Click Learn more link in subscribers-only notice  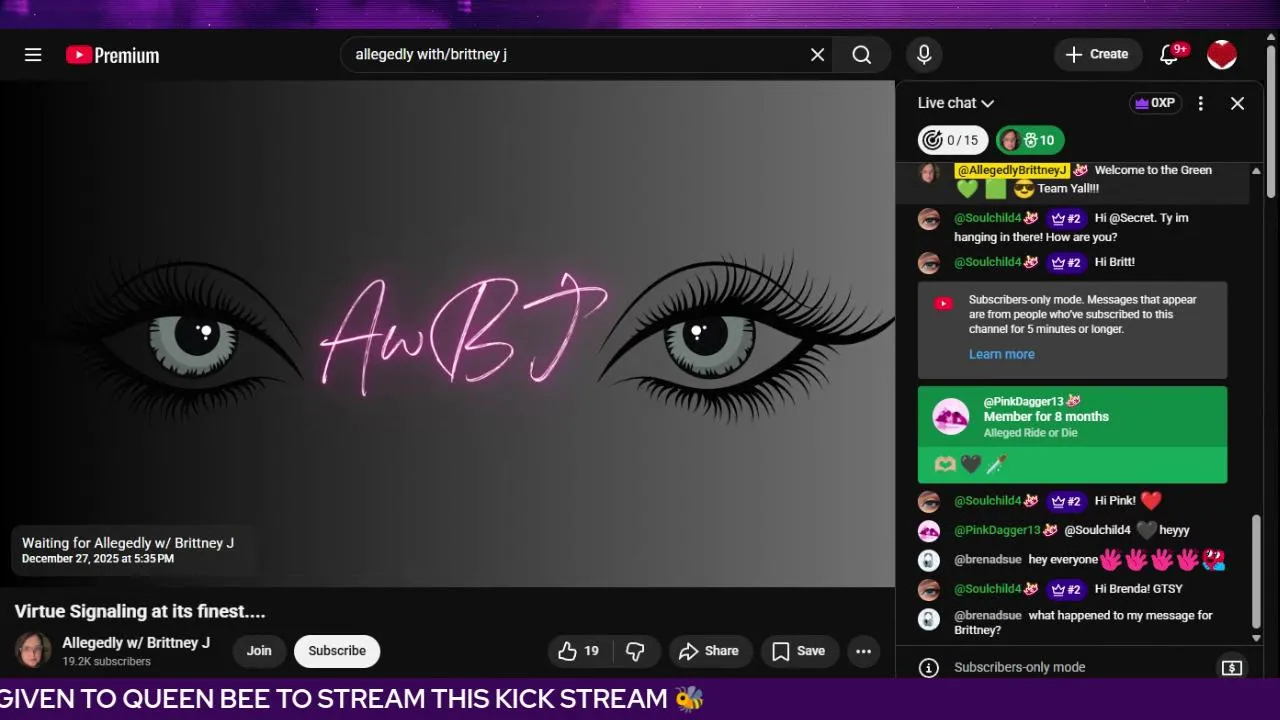(1002, 354)
